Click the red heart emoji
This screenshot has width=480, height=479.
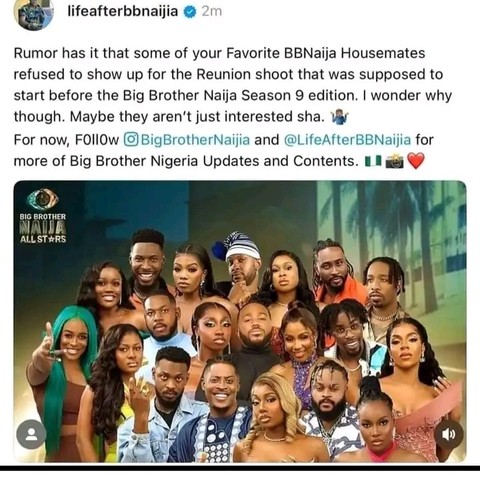point(416,161)
